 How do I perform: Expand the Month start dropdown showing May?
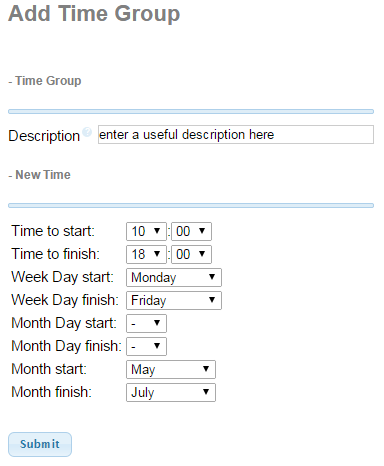171,369
